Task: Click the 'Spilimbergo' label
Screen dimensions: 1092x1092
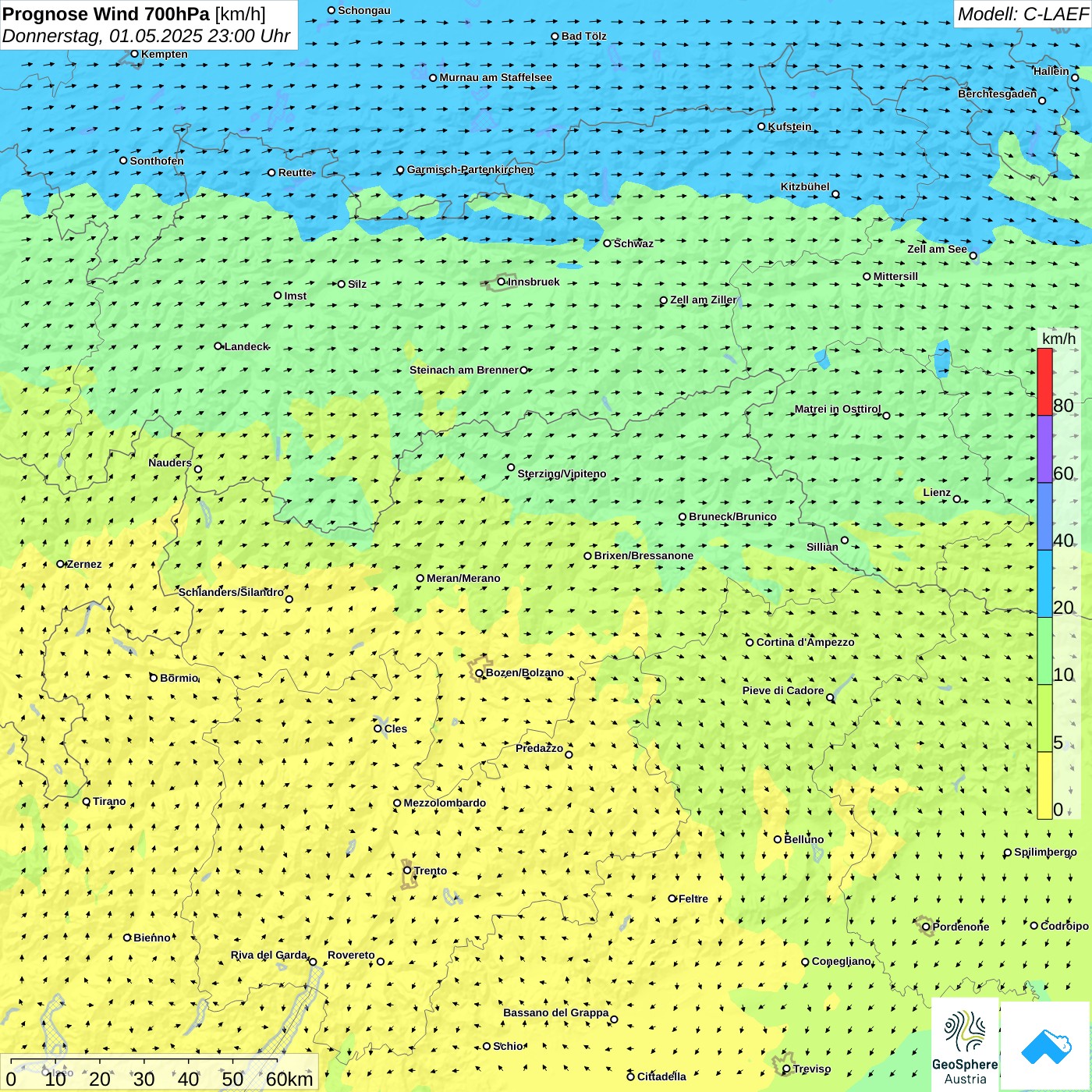Action: 1045,852
